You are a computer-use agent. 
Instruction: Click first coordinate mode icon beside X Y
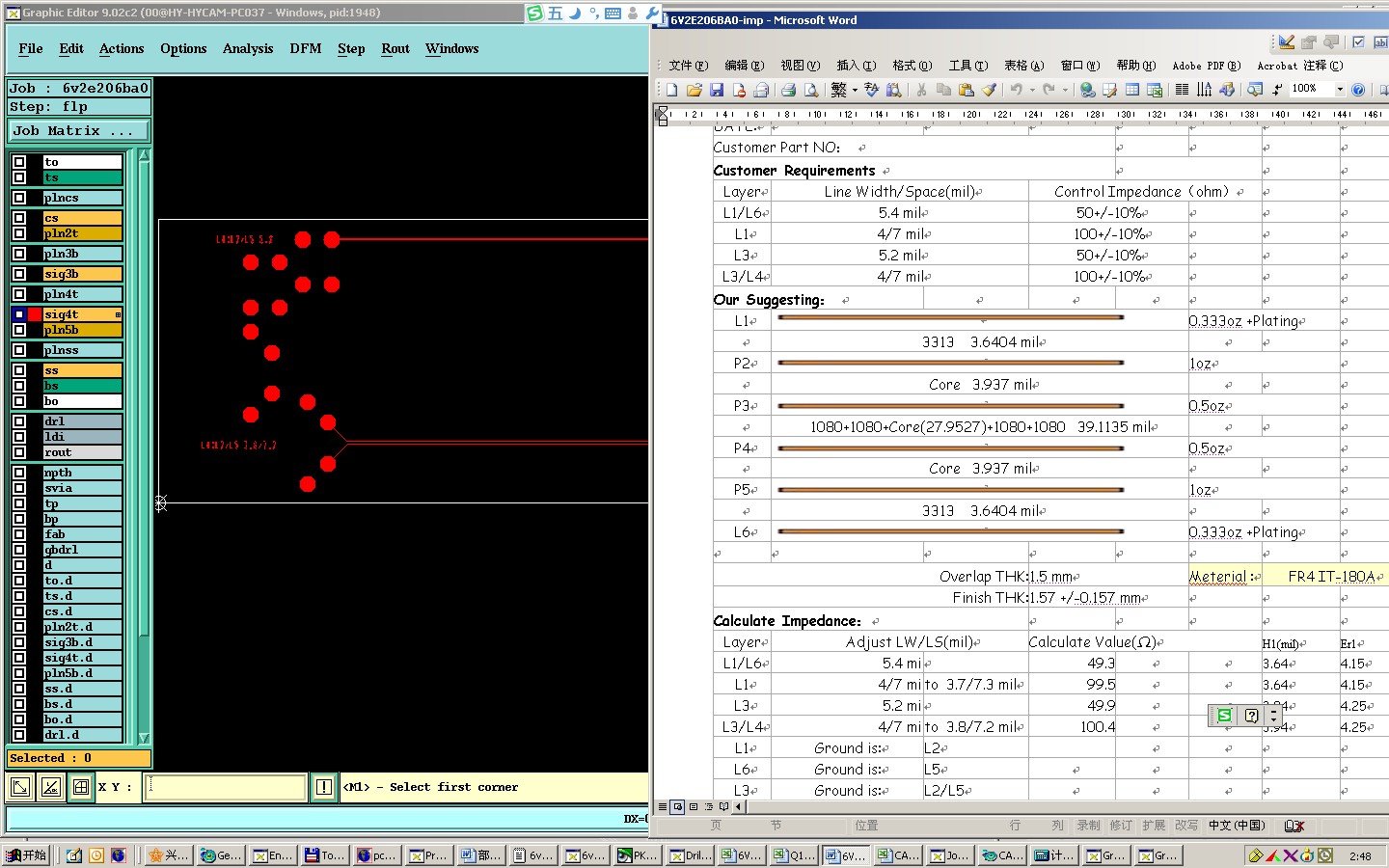(20, 787)
